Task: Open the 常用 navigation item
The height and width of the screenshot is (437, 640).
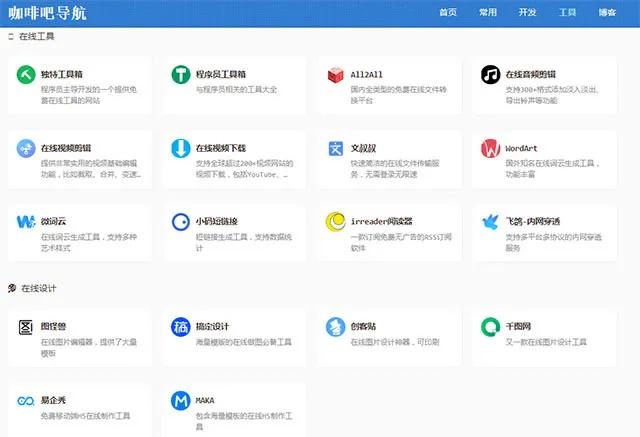Action: pyautogui.click(x=488, y=13)
